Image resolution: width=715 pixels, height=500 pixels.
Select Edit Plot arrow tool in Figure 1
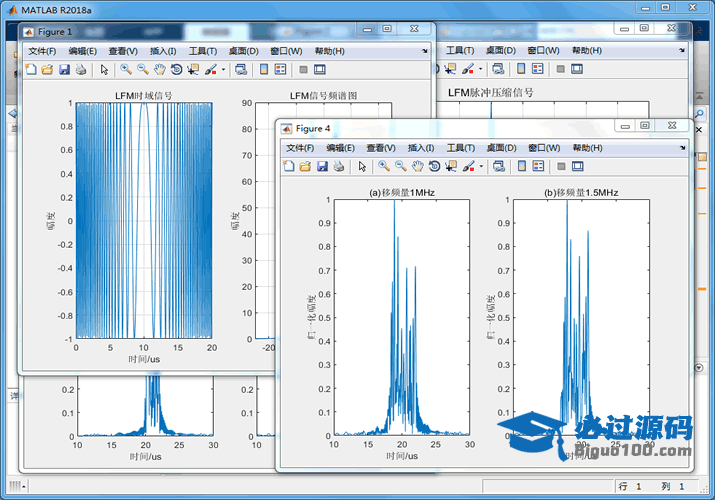tap(104, 70)
